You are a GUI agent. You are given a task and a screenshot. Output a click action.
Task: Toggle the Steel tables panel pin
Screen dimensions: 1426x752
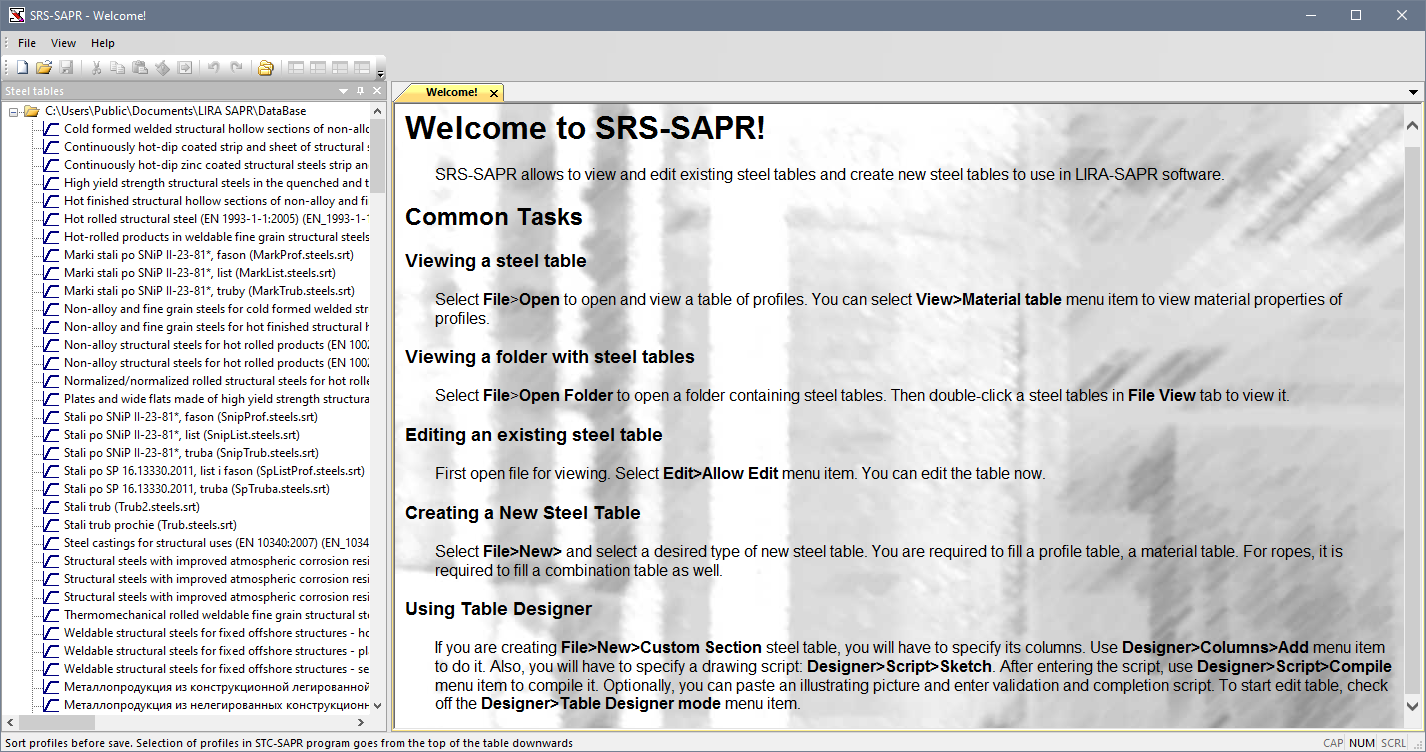point(361,91)
